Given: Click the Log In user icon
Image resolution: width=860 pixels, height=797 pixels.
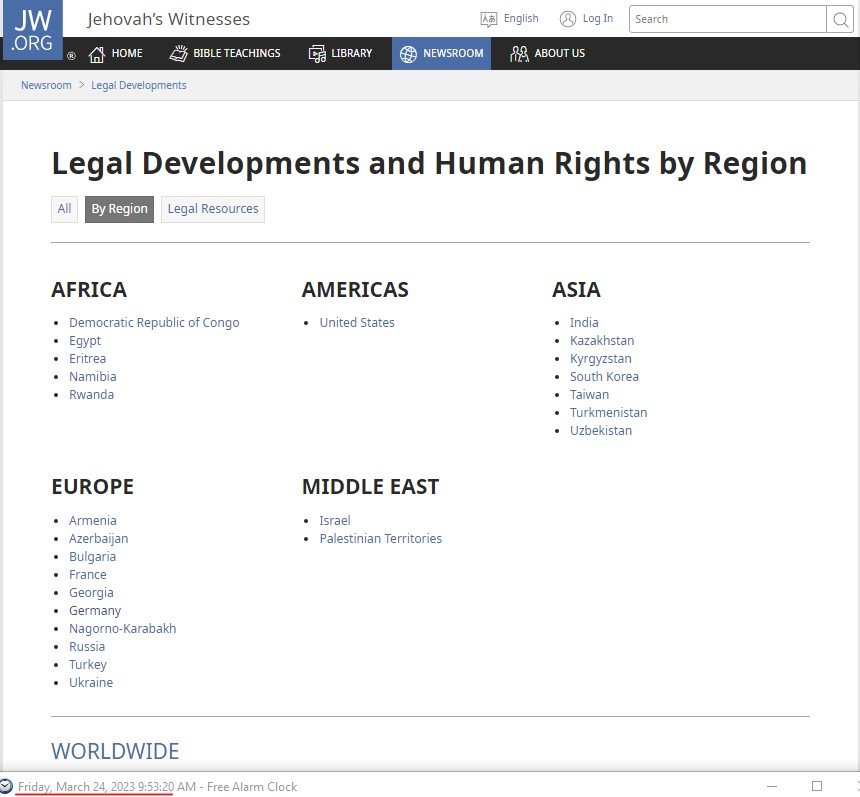Looking at the screenshot, I should pyautogui.click(x=568, y=19).
